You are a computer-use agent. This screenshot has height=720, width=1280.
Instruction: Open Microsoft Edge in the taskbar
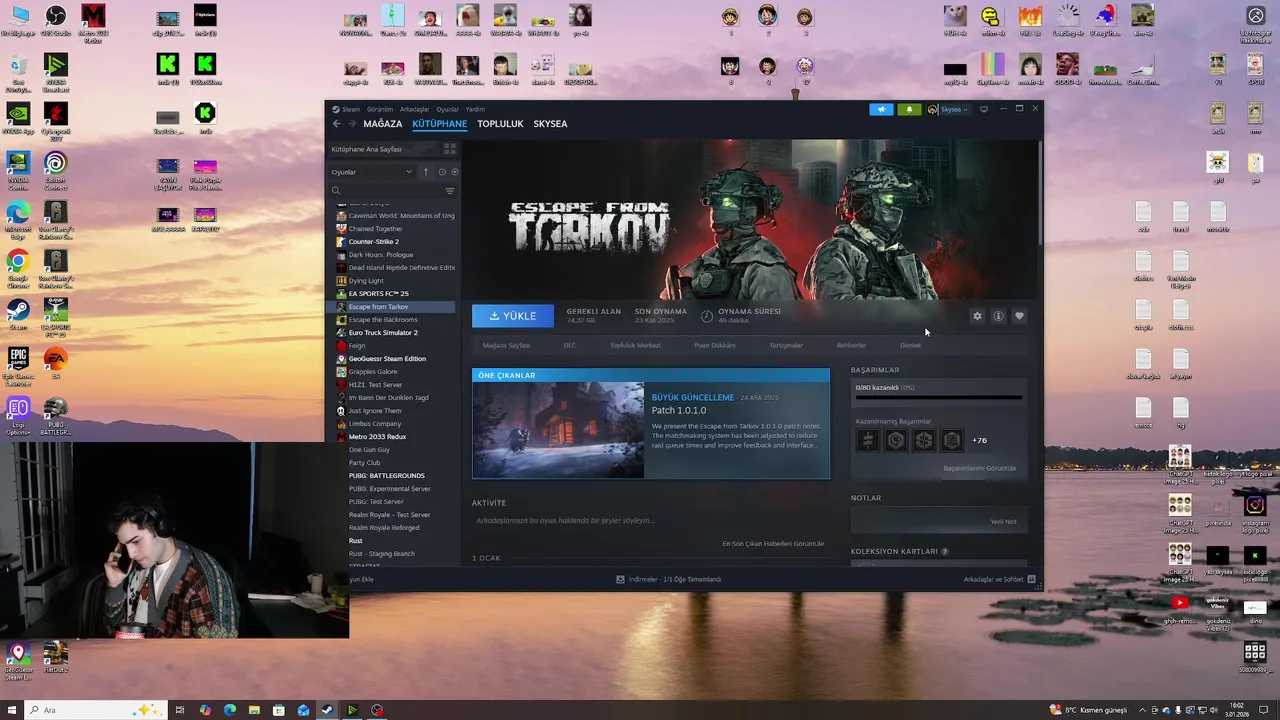(230, 710)
